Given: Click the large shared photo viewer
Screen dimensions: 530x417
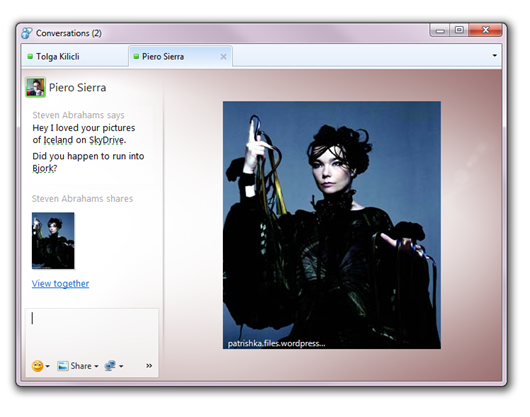Looking at the screenshot, I should (x=332, y=225).
